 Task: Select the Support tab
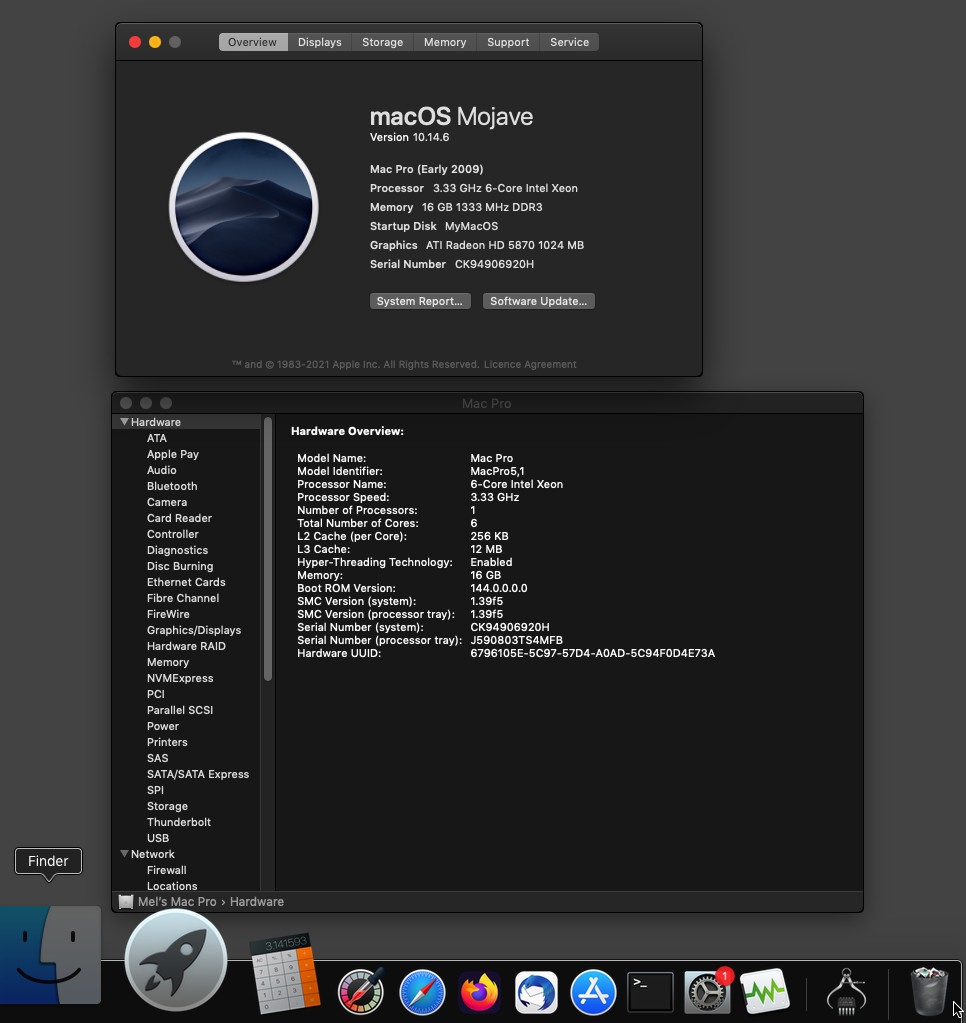click(x=508, y=42)
